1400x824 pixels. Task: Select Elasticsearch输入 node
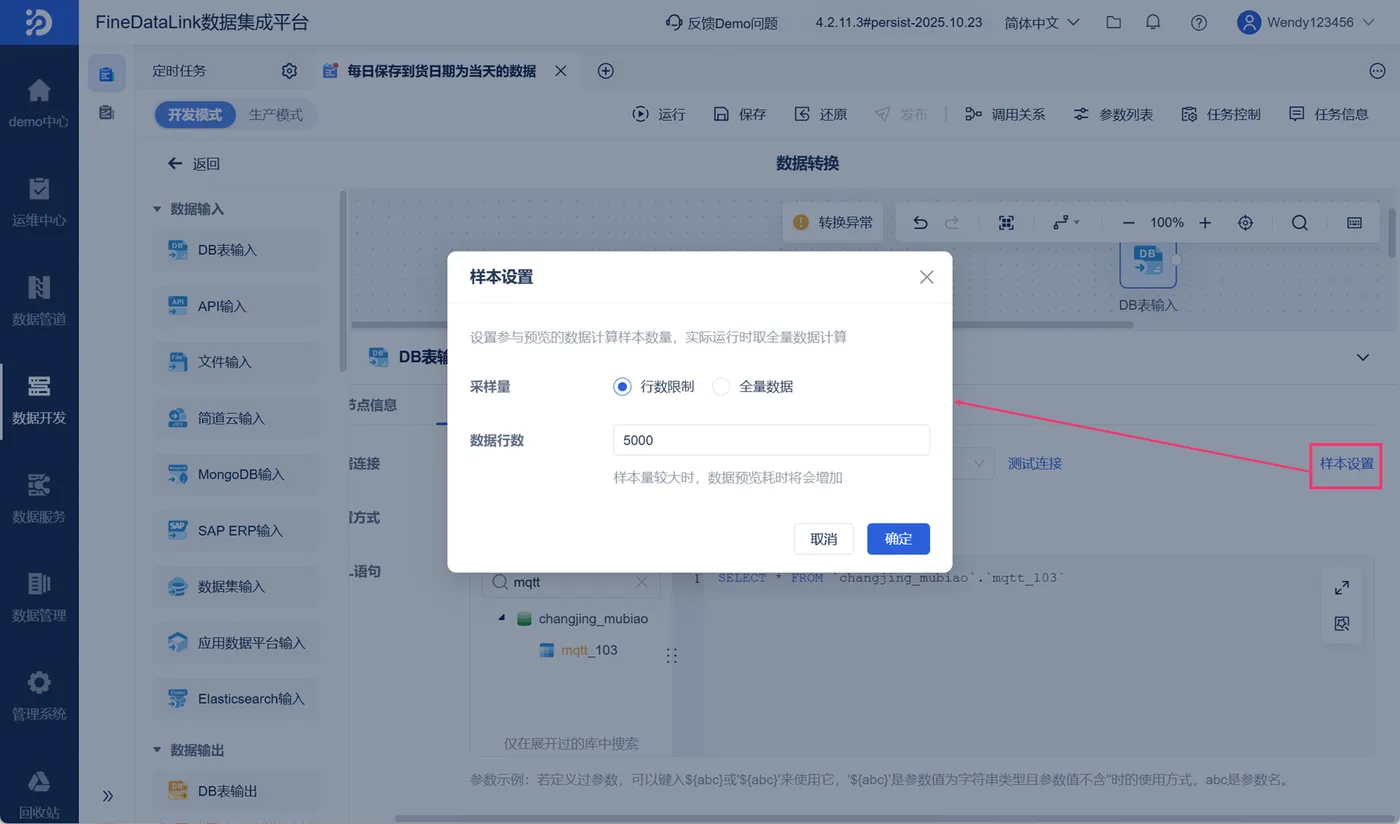(x=237, y=699)
